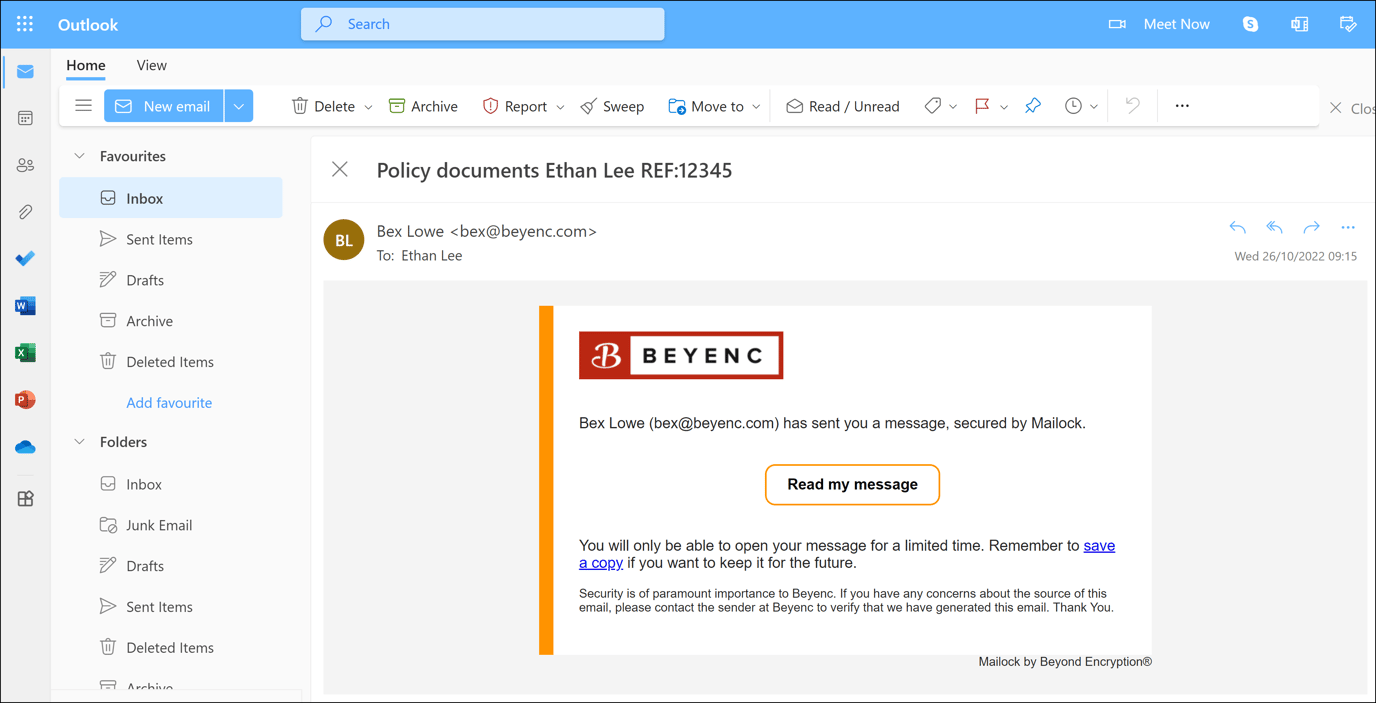Select Junk Email folder

[158, 525]
